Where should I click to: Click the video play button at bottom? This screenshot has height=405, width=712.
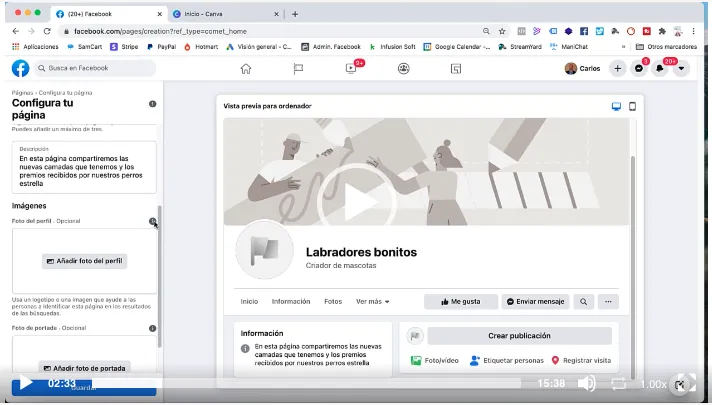click(25, 383)
